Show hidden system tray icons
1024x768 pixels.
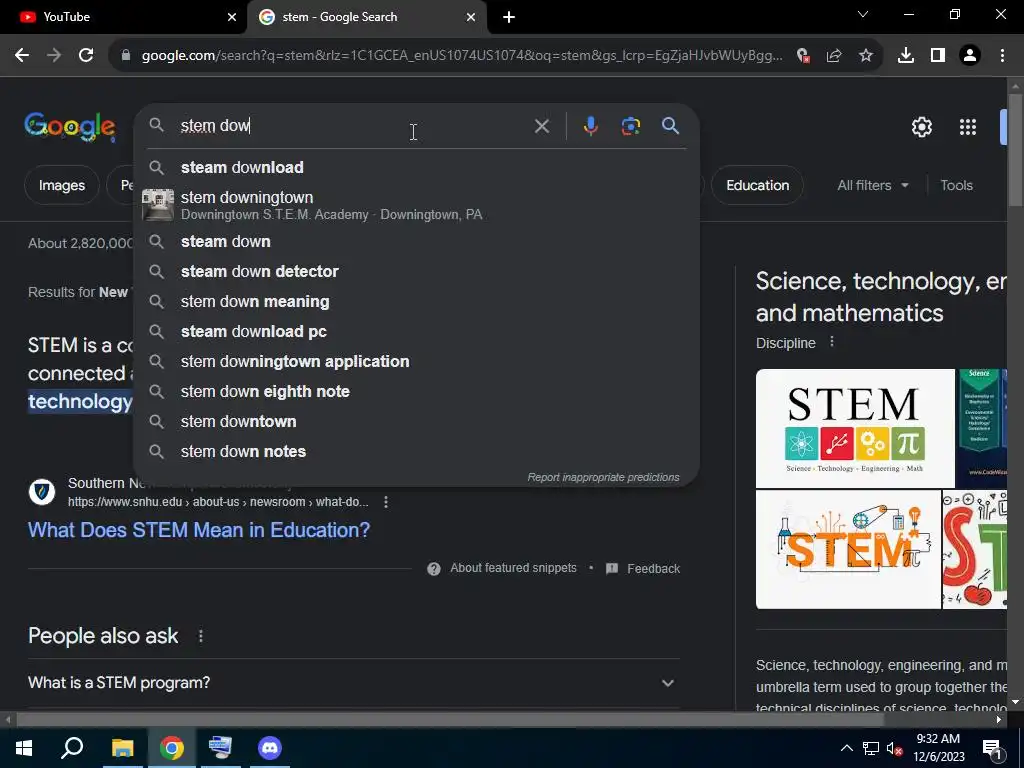(846, 748)
